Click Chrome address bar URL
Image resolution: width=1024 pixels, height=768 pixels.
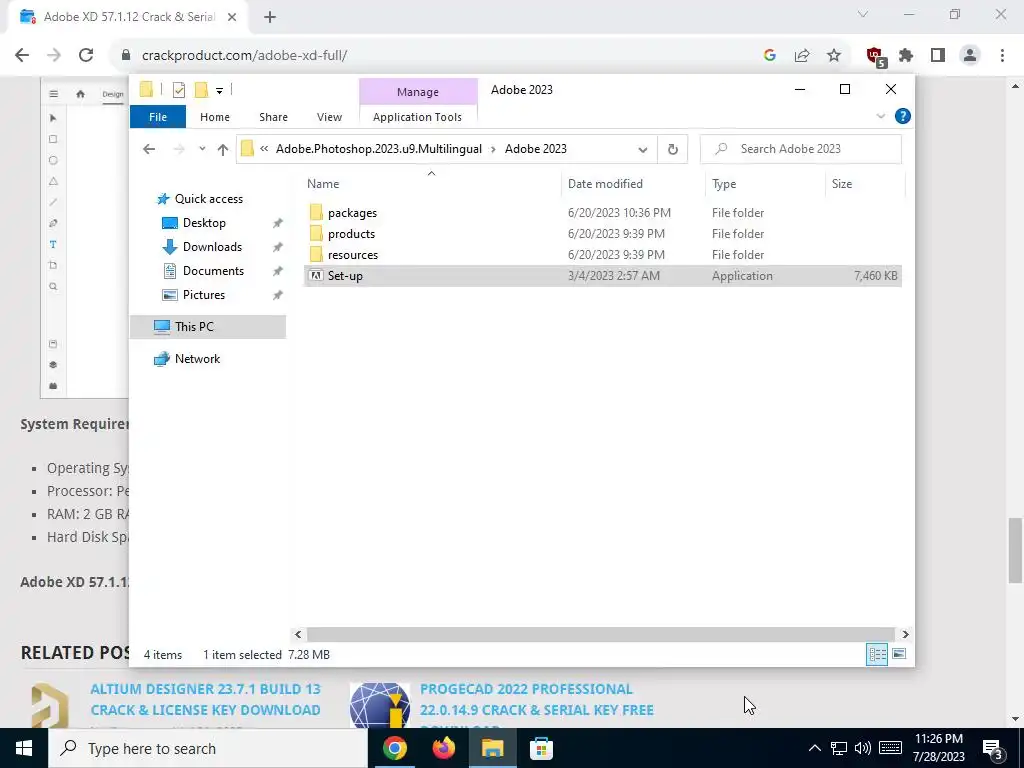coord(244,56)
